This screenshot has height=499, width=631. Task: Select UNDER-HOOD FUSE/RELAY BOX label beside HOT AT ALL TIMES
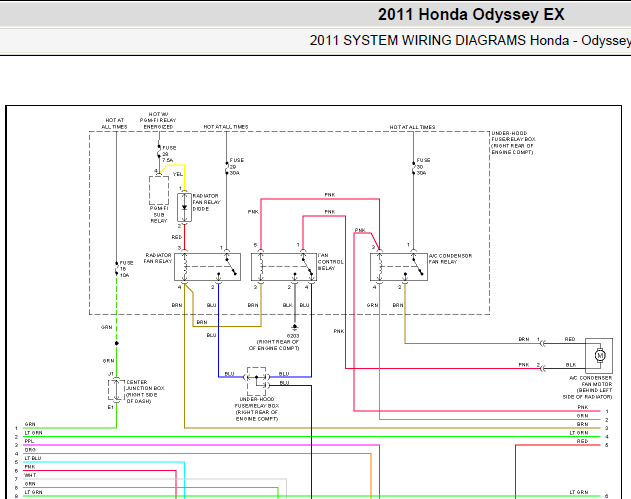(513, 142)
